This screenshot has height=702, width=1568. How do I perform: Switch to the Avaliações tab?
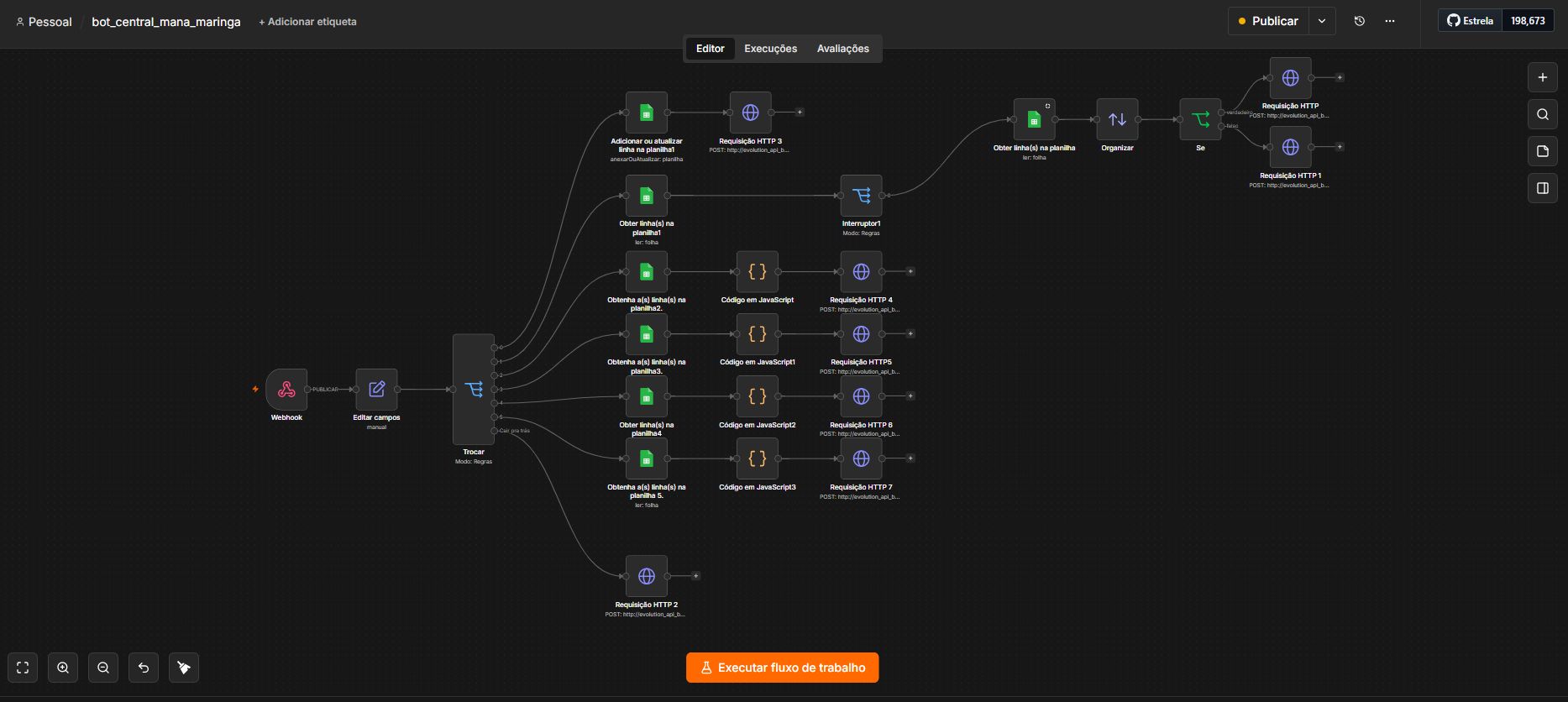[x=843, y=49]
